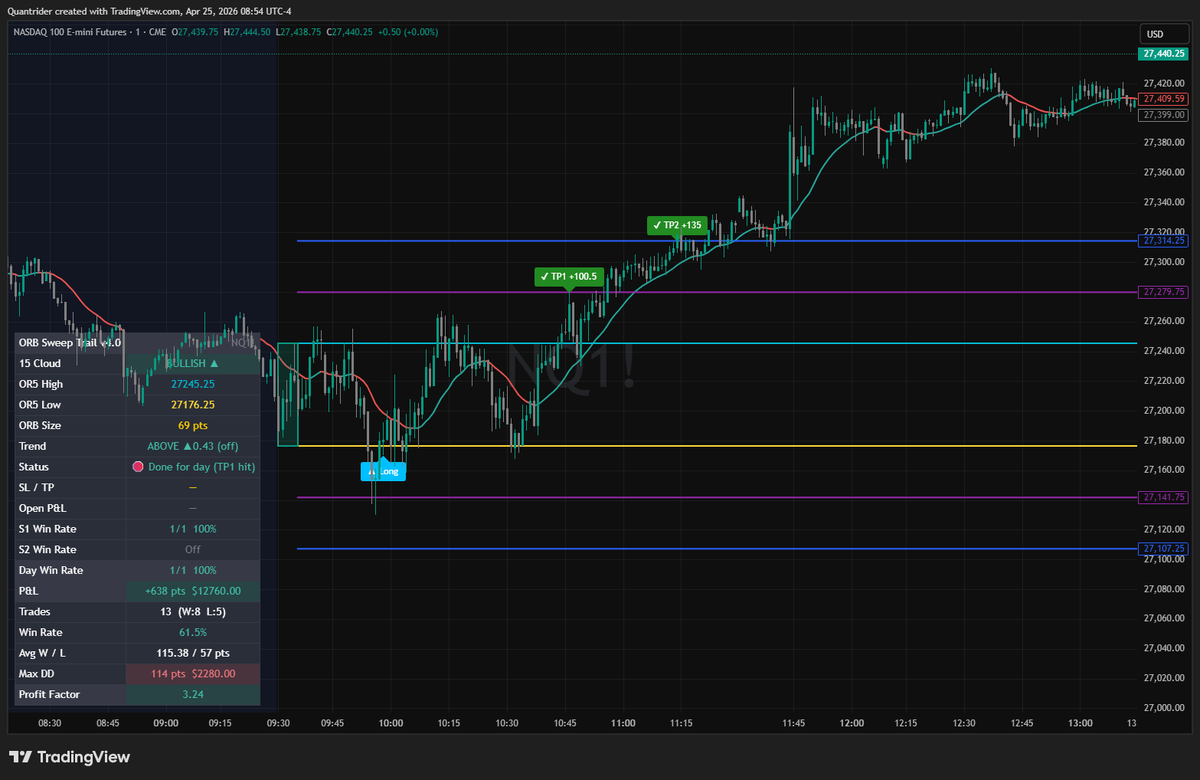Viewport: 1200px width, 780px height.
Task: Click the 12:30 time axis label
Action: [x=966, y=723]
